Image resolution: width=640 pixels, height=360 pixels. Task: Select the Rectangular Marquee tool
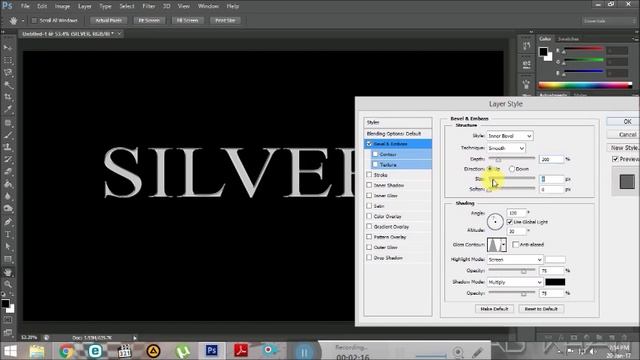[x=8, y=60]
